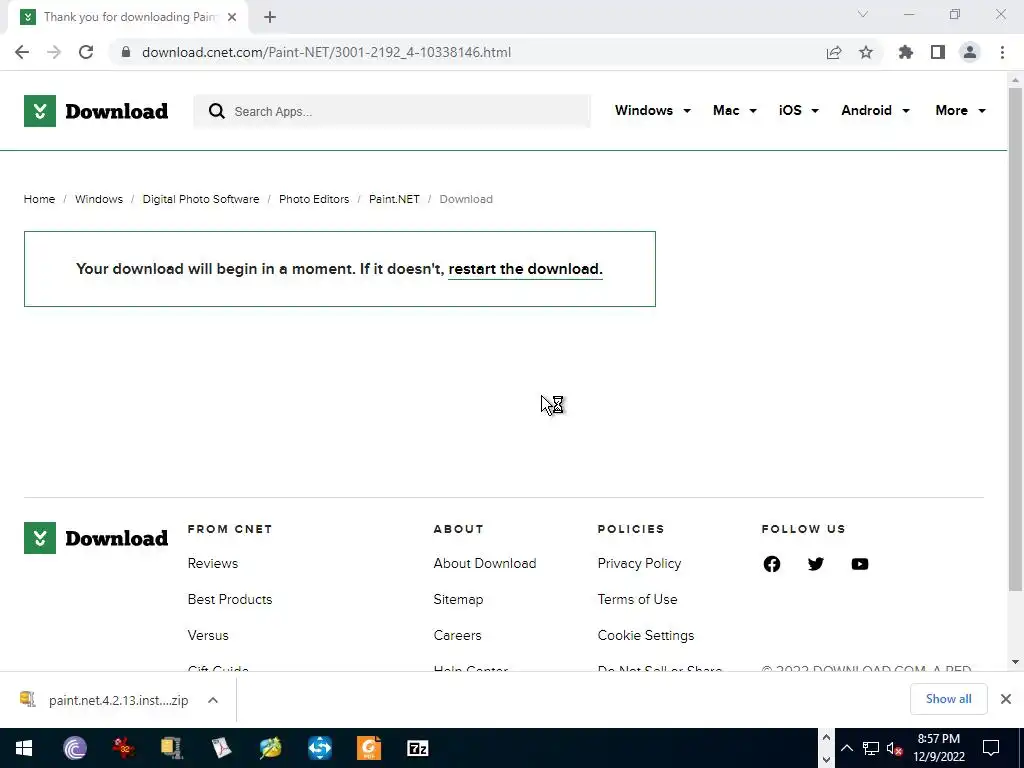Click the Home breadcrumb
The width and height of the screenshot is (1024, 768).
[39, 199]
